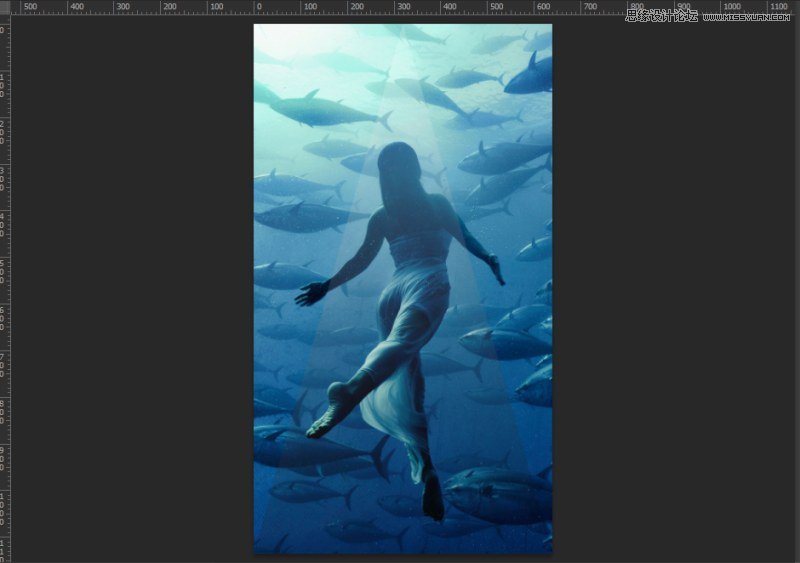The width and height of the screenshot is (800, 563).
Task: Click the "1100" mark on the horizontal ruler
Action: 779,7
